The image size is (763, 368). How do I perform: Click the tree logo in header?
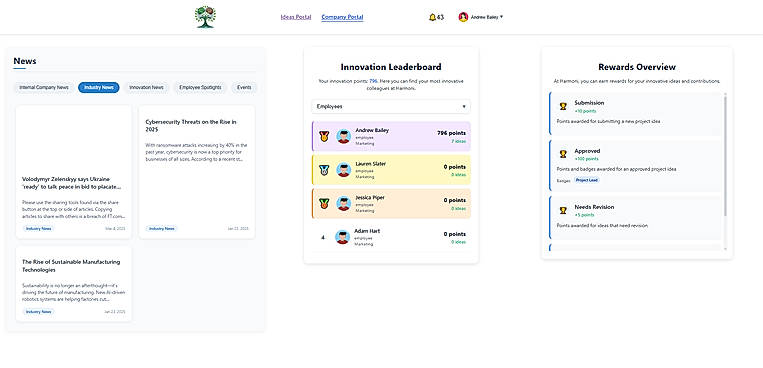coord(205,17)
